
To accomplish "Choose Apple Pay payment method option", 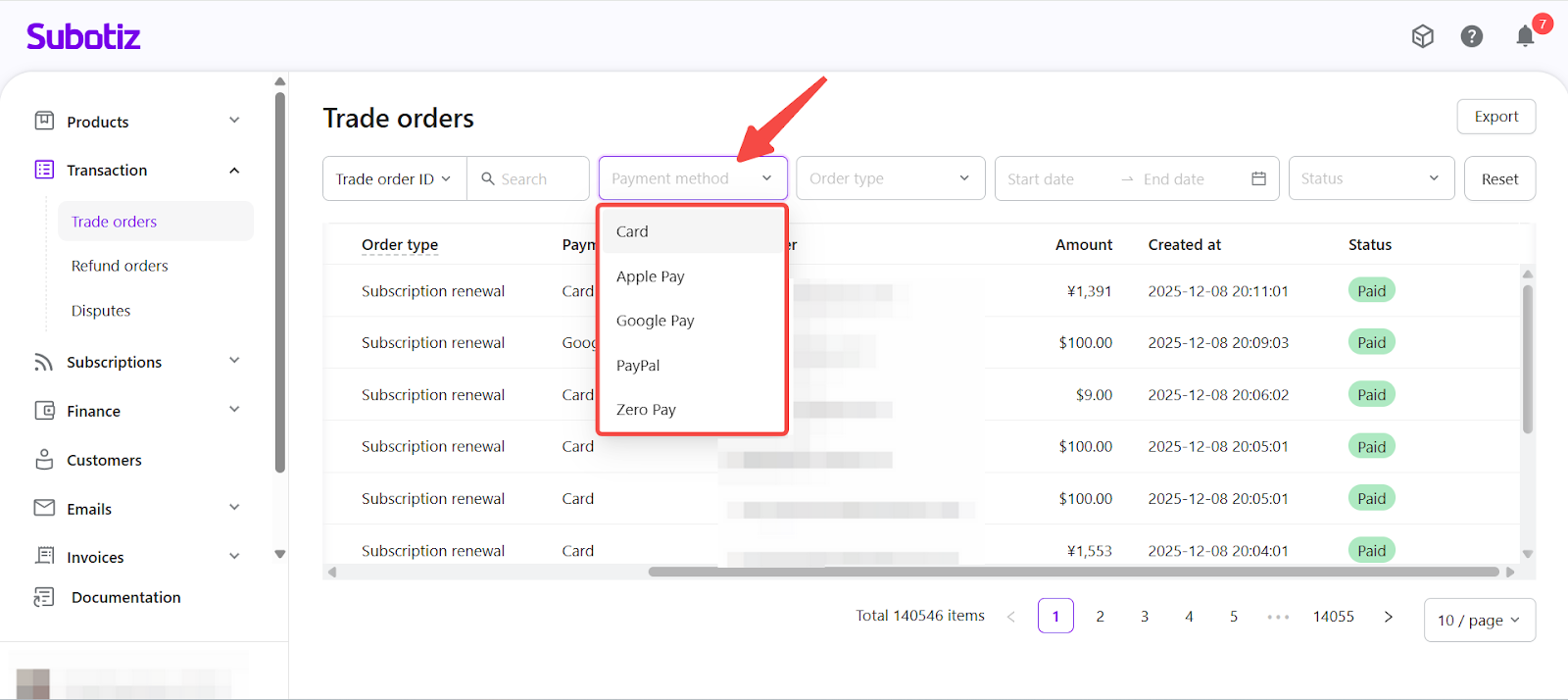I will (651, 276).
